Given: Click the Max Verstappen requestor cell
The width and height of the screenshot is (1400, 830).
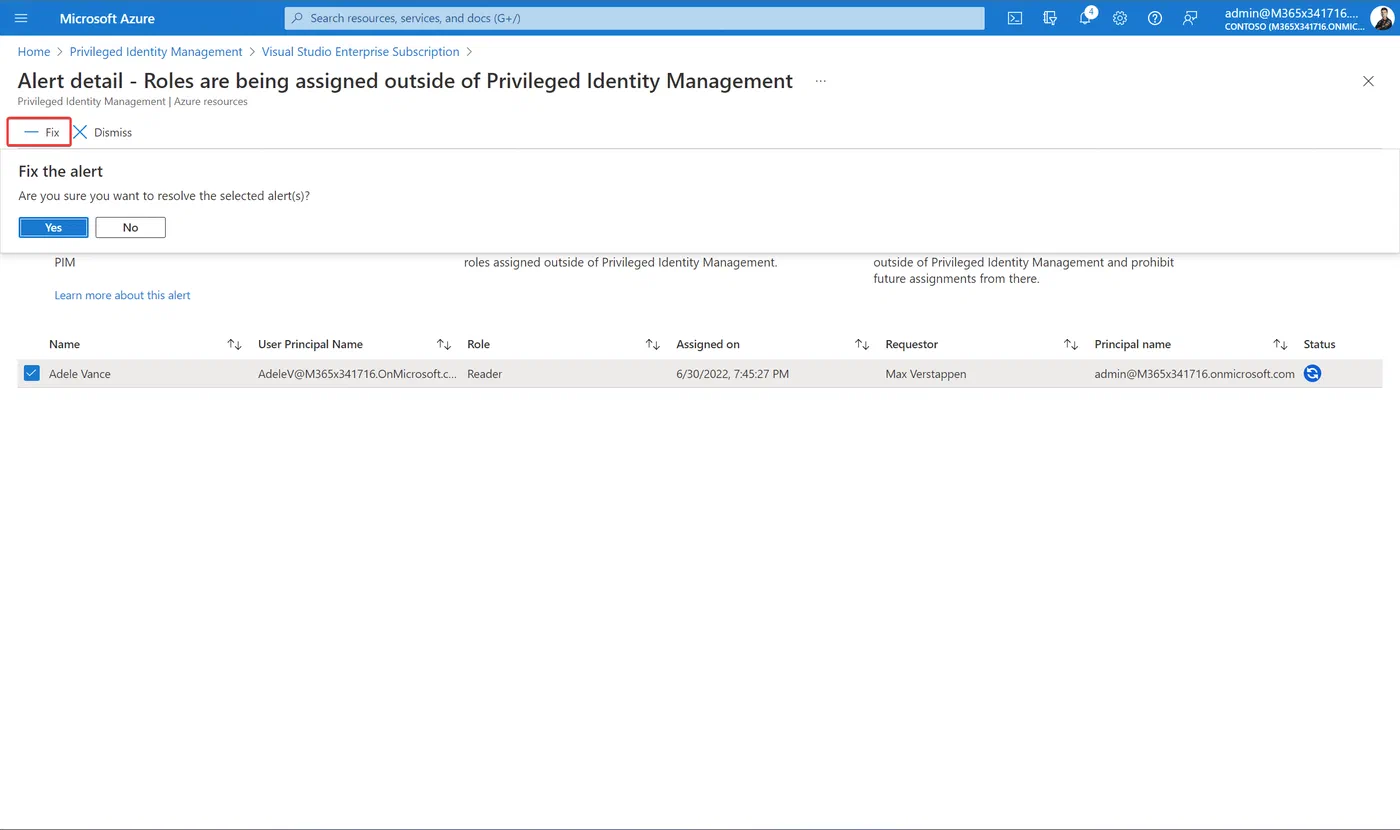Looking at the screenshot, I should (926, 374).
